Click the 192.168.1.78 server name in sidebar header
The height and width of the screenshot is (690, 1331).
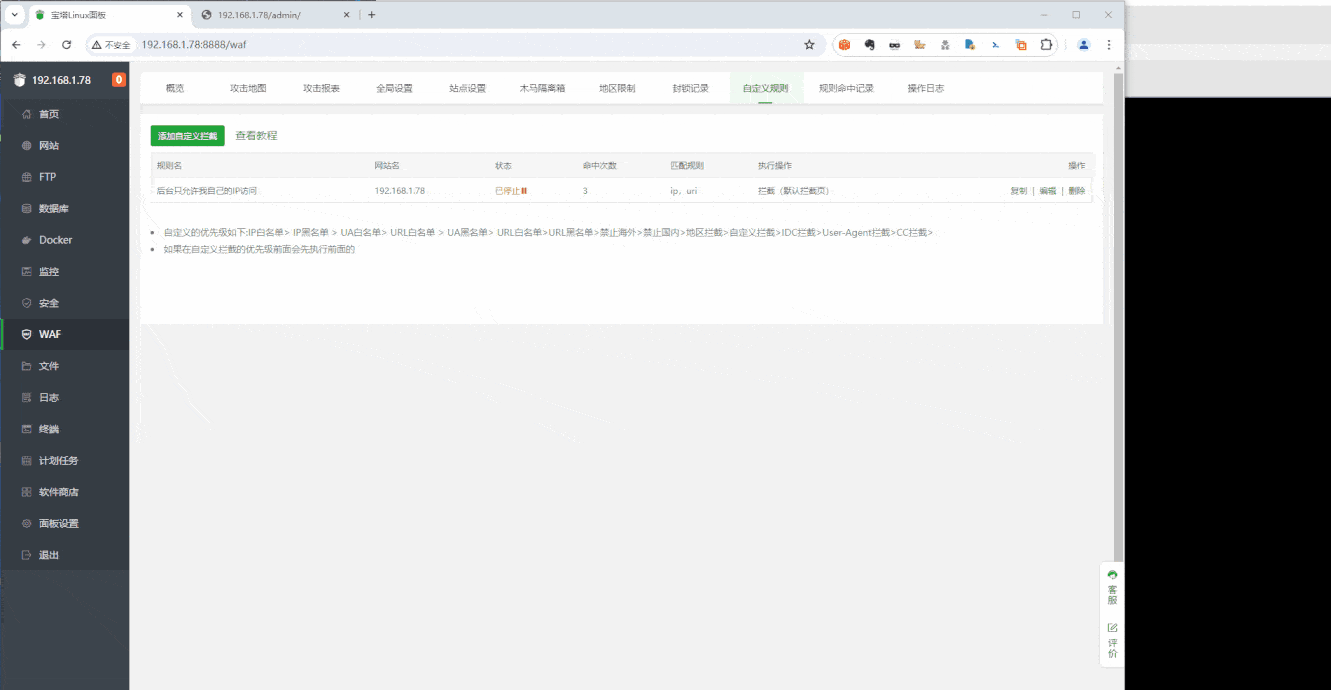tap(61, 80)
